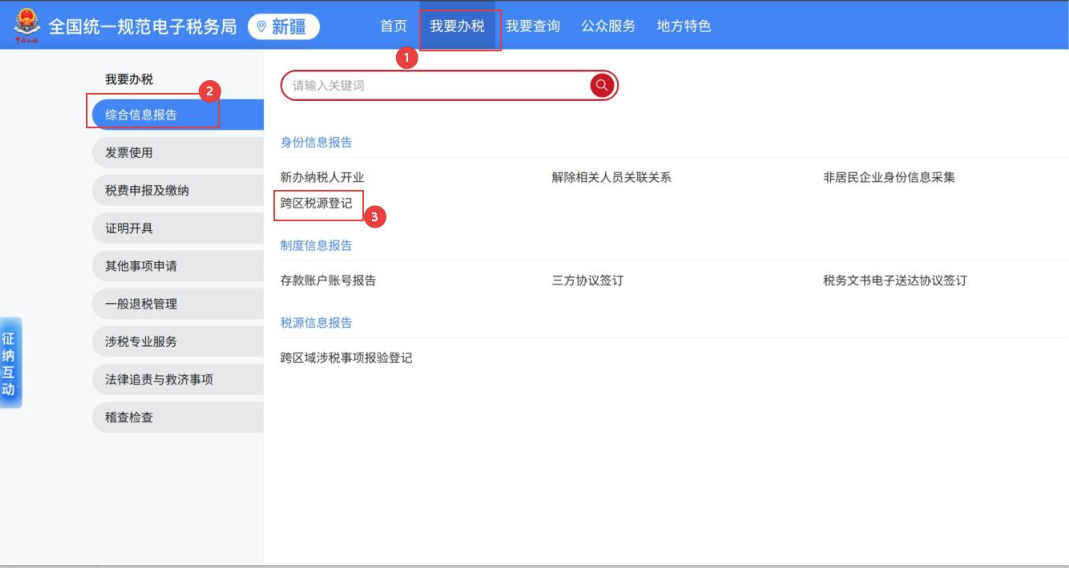The width and height of the screenshot is (1069, 568).
Task: Click 跨区域涉税事项报验登记 link
Action: coord(346,358)
